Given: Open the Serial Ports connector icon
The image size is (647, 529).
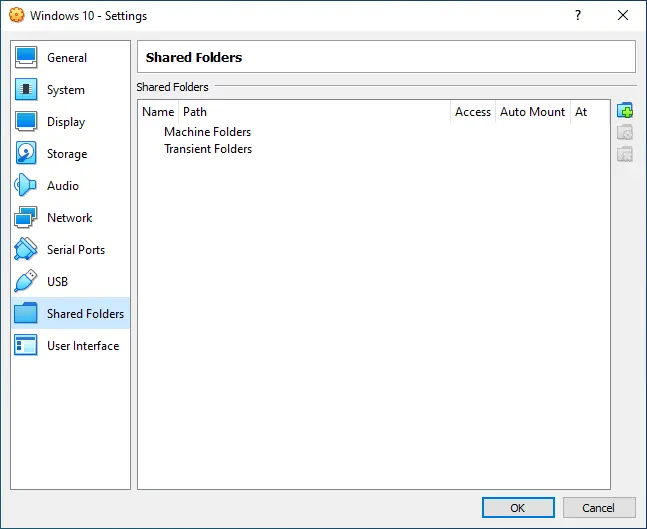Looking at the screenshot, I should click(x=26, y=249).
